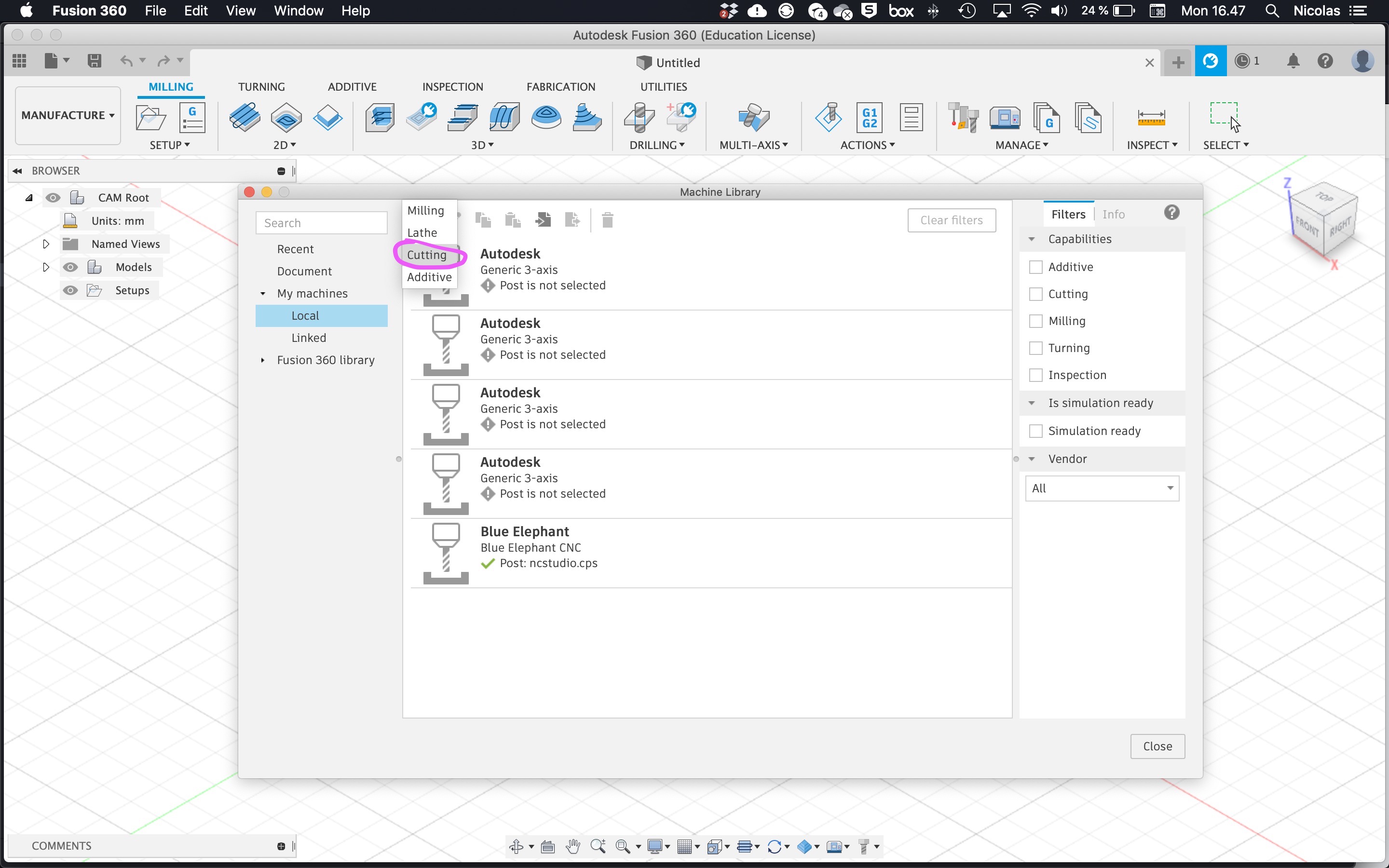Click the Extensions blue icon in tab bar

(x=1211, y=61)
